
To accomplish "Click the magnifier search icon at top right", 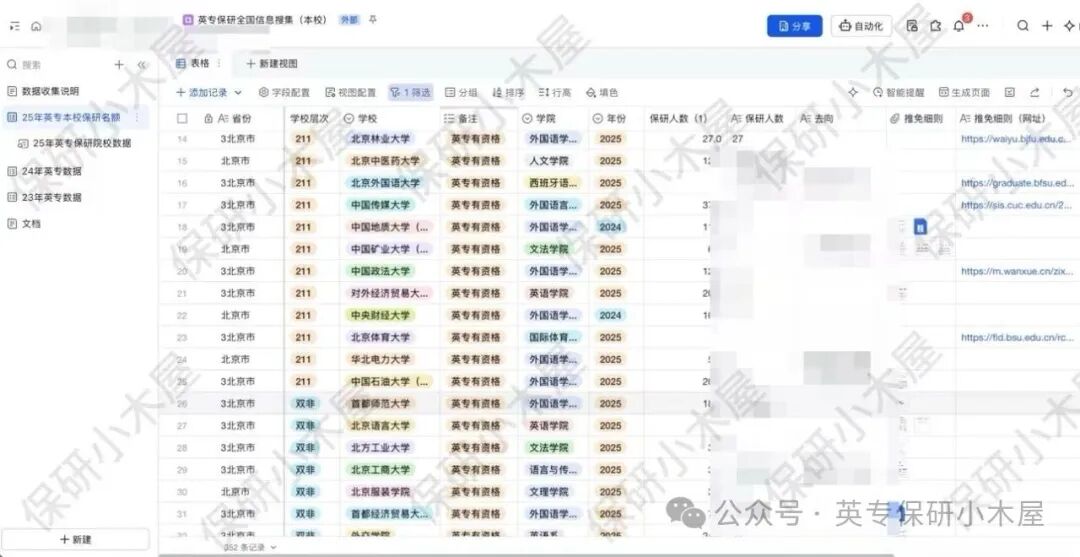I will coord(1023,26).
